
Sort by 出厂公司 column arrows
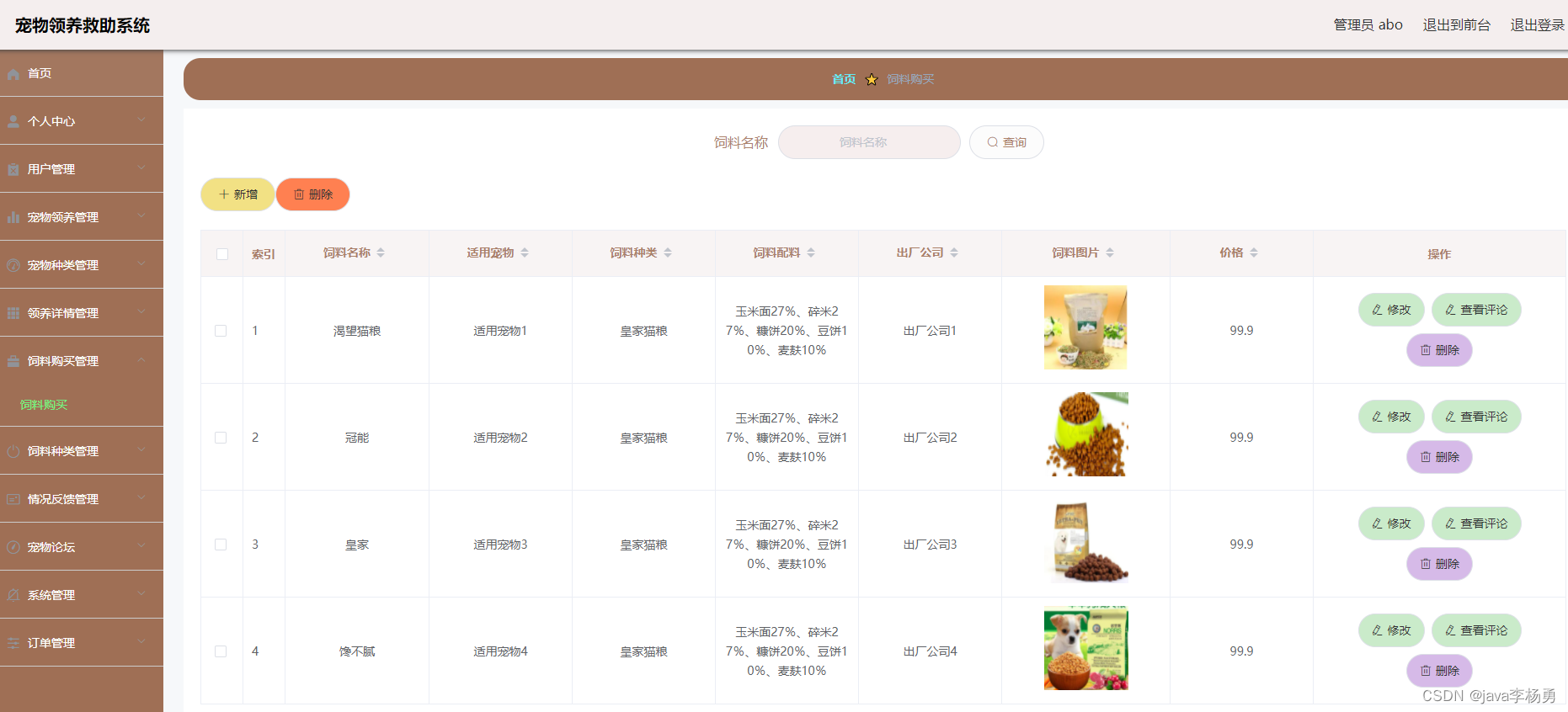click(x=954, y=252)
